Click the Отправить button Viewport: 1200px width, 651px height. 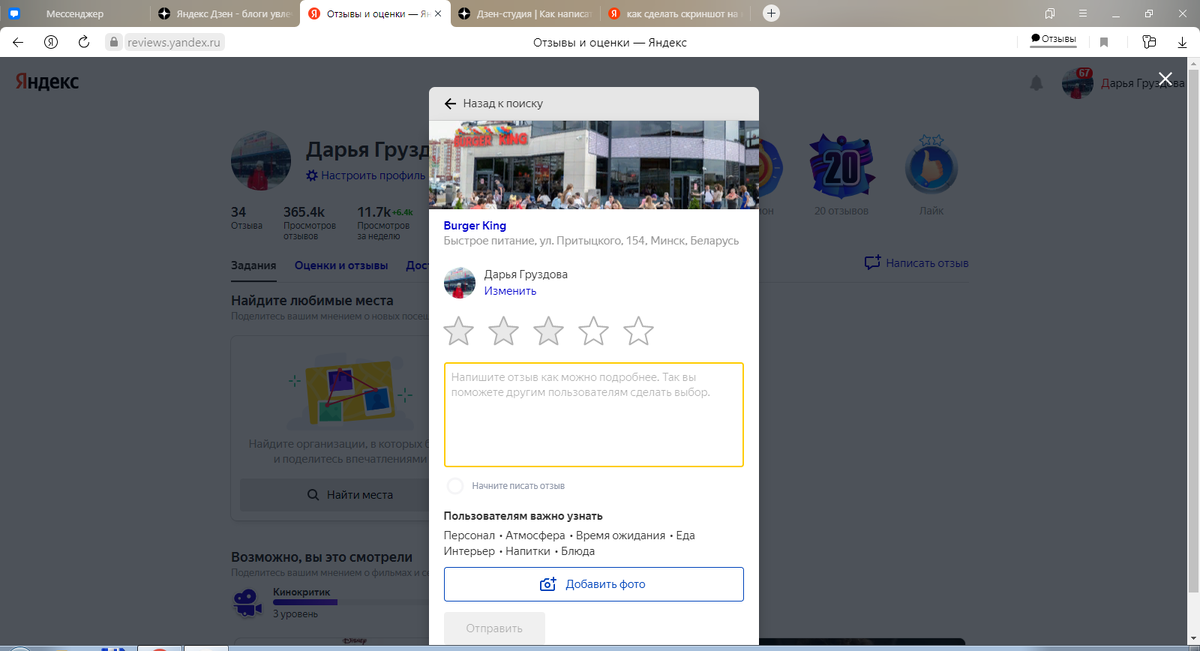(494, 628)
